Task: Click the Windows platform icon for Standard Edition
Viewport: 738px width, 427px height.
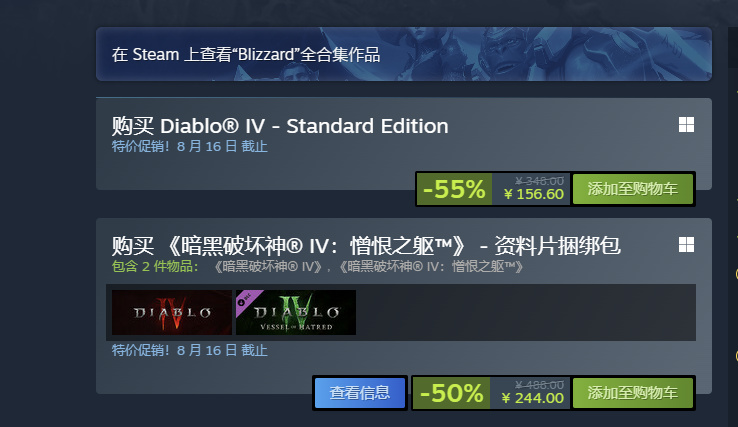Action: (x=686, y=125)
